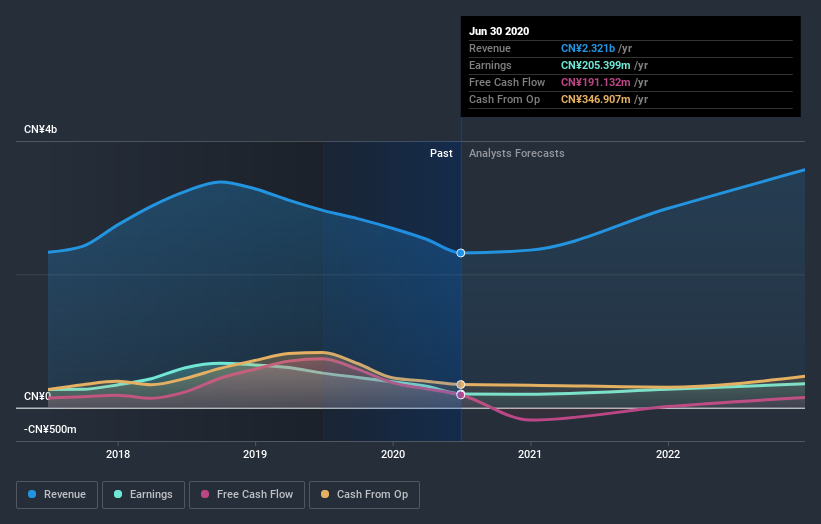Click the Free Cash Flow pink data point marker
This screenshot has height=524, width=821.
click(461, 395)
